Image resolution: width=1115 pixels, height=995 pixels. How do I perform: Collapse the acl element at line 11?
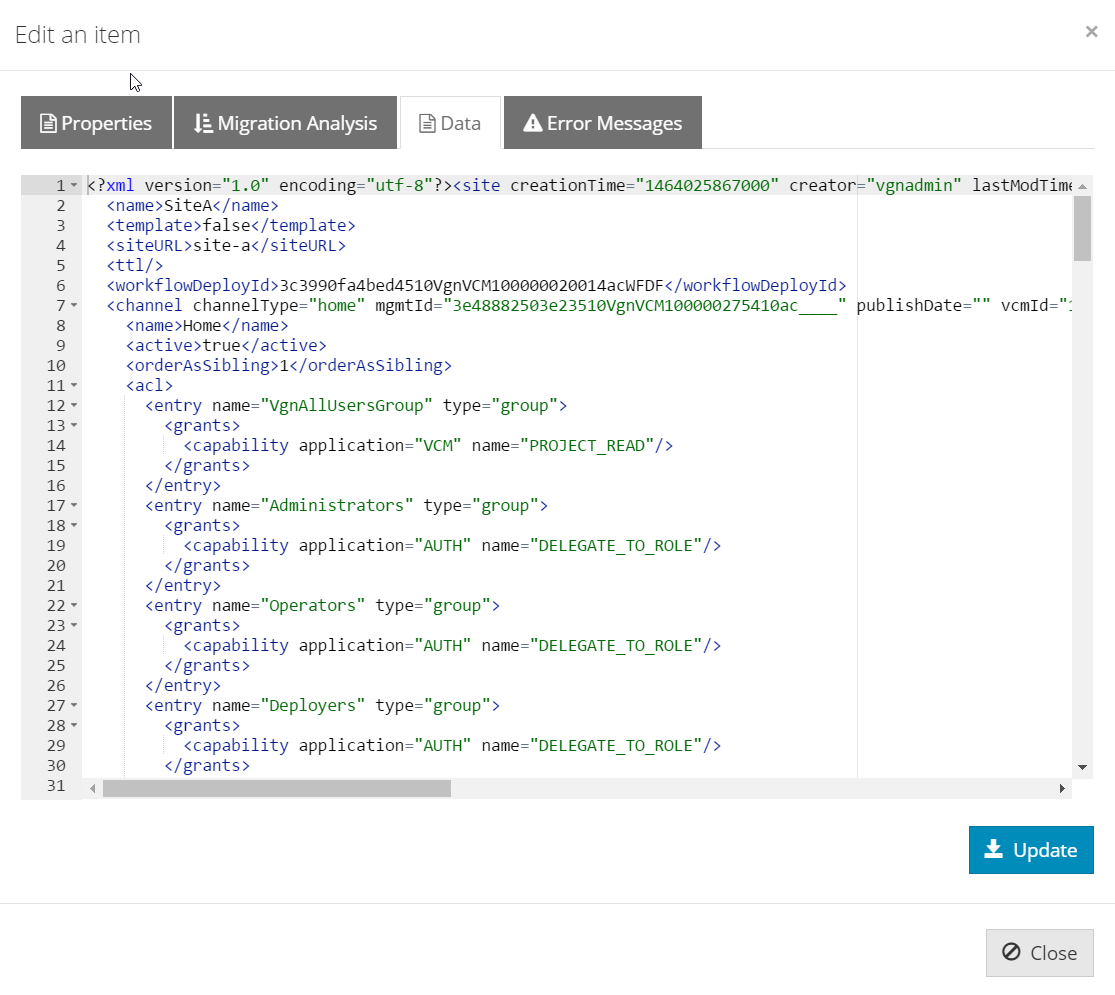coord(74,385)
